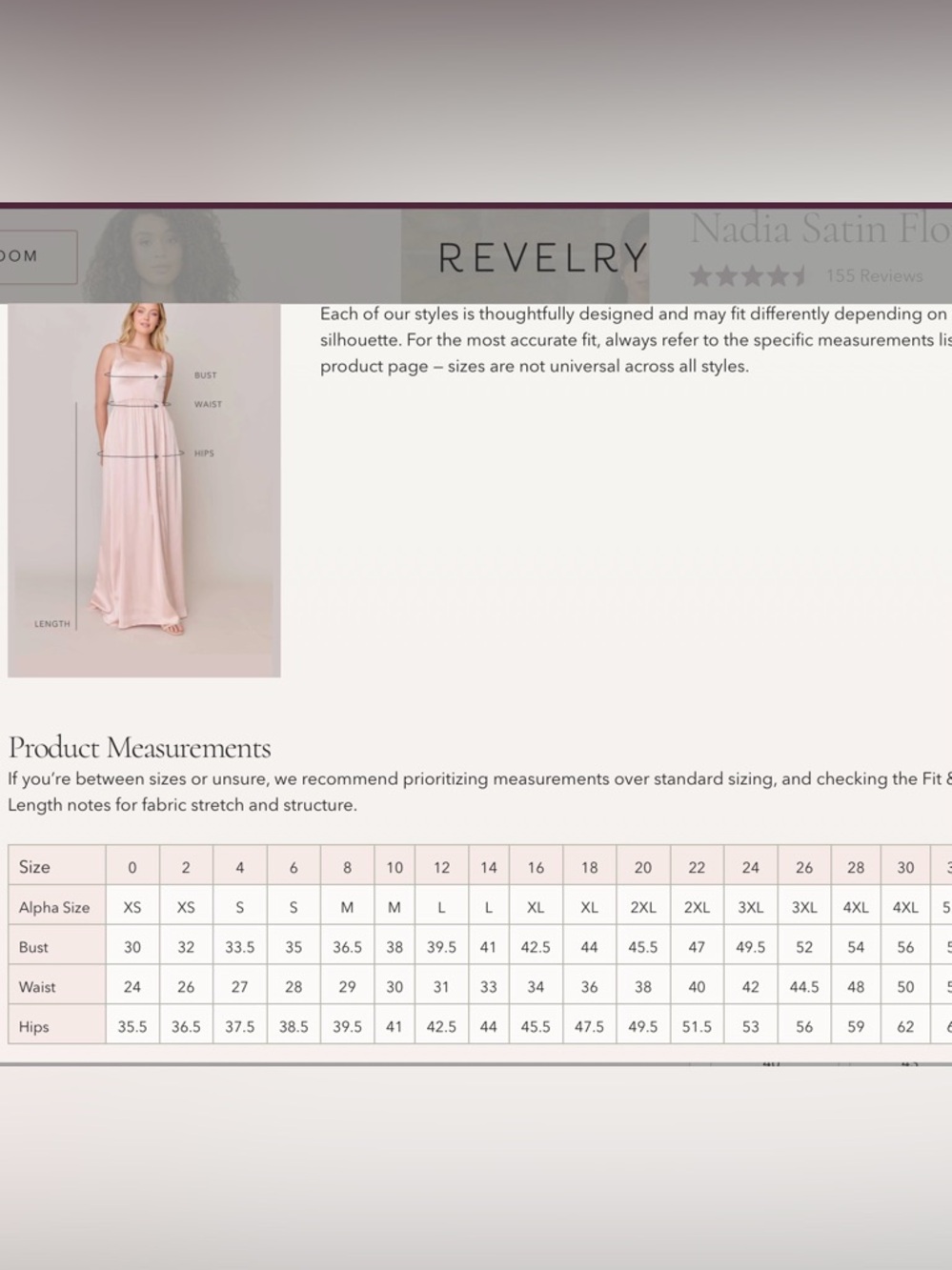Click the Hips row label

pyautogui.click(x=33, y=1027)
